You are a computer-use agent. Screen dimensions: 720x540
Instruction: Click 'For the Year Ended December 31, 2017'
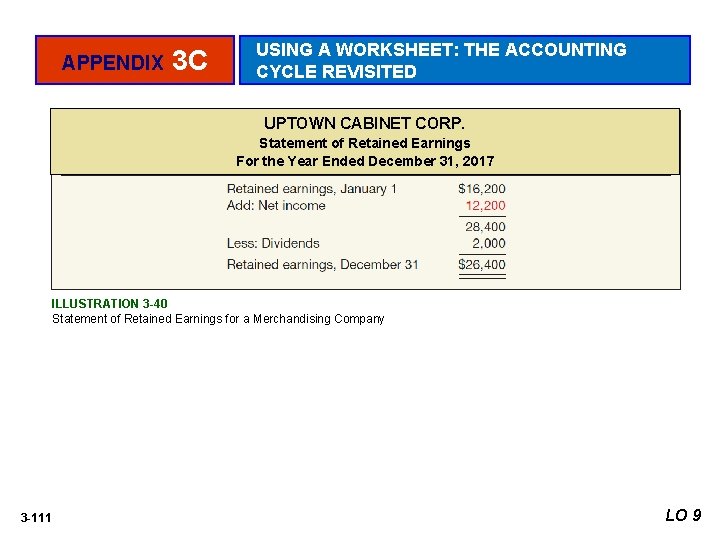click(x=365, y=161)
